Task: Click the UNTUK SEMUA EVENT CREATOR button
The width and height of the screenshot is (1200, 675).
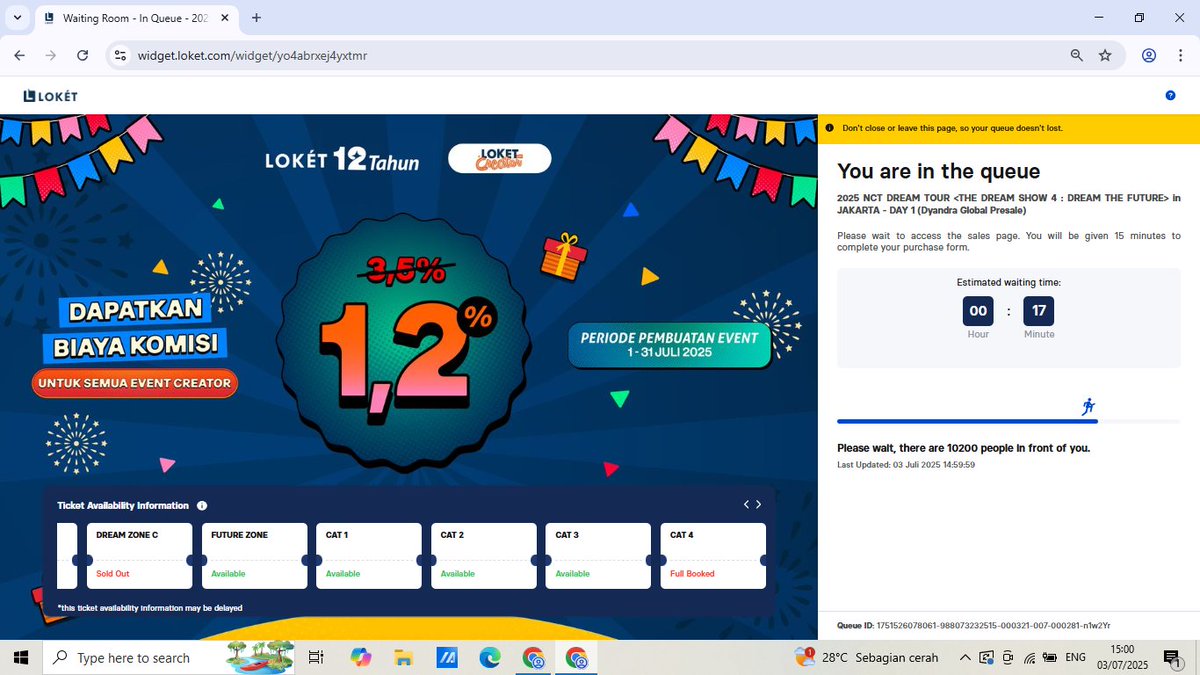Action: 135,383
